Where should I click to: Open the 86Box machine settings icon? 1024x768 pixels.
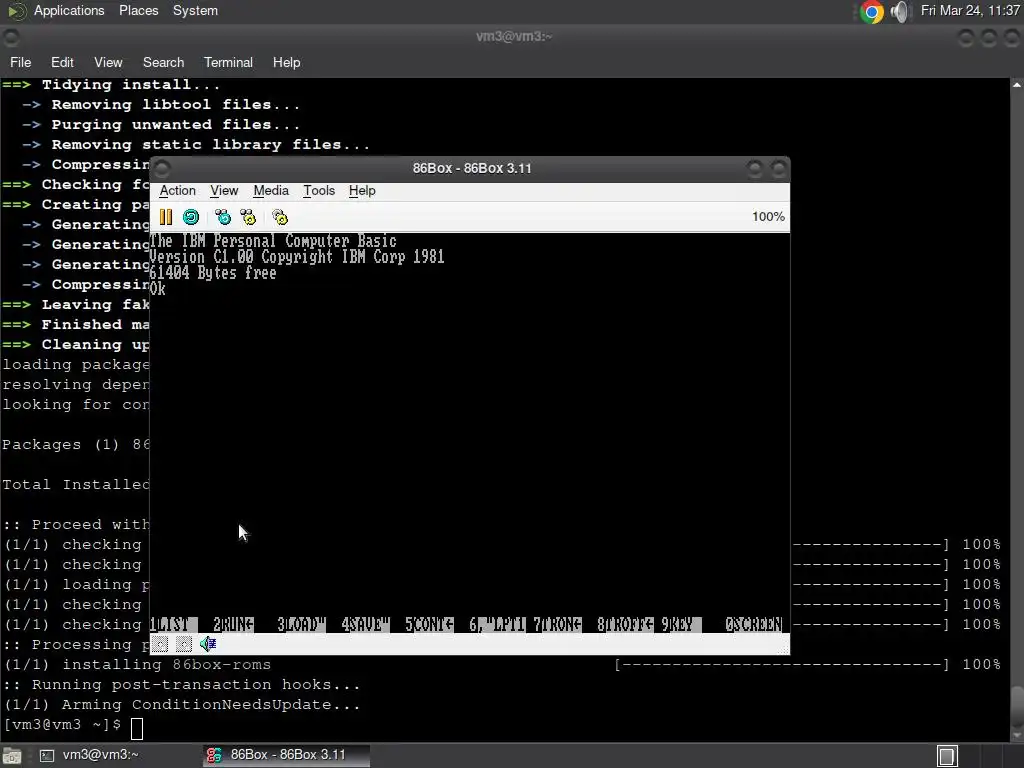280,217
